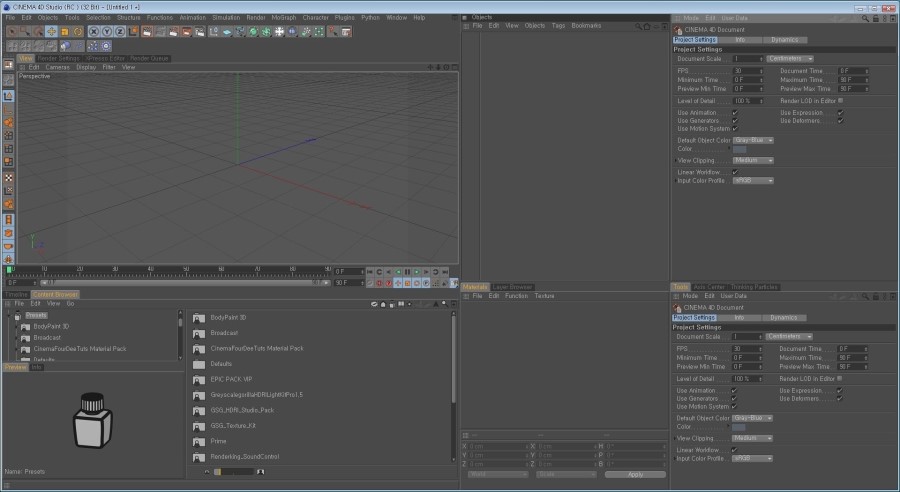This screenshot has height=492, width=900.
Task: Toggle Use Deformers checkbox in upper panel
Action: click(x=840, y=121)
